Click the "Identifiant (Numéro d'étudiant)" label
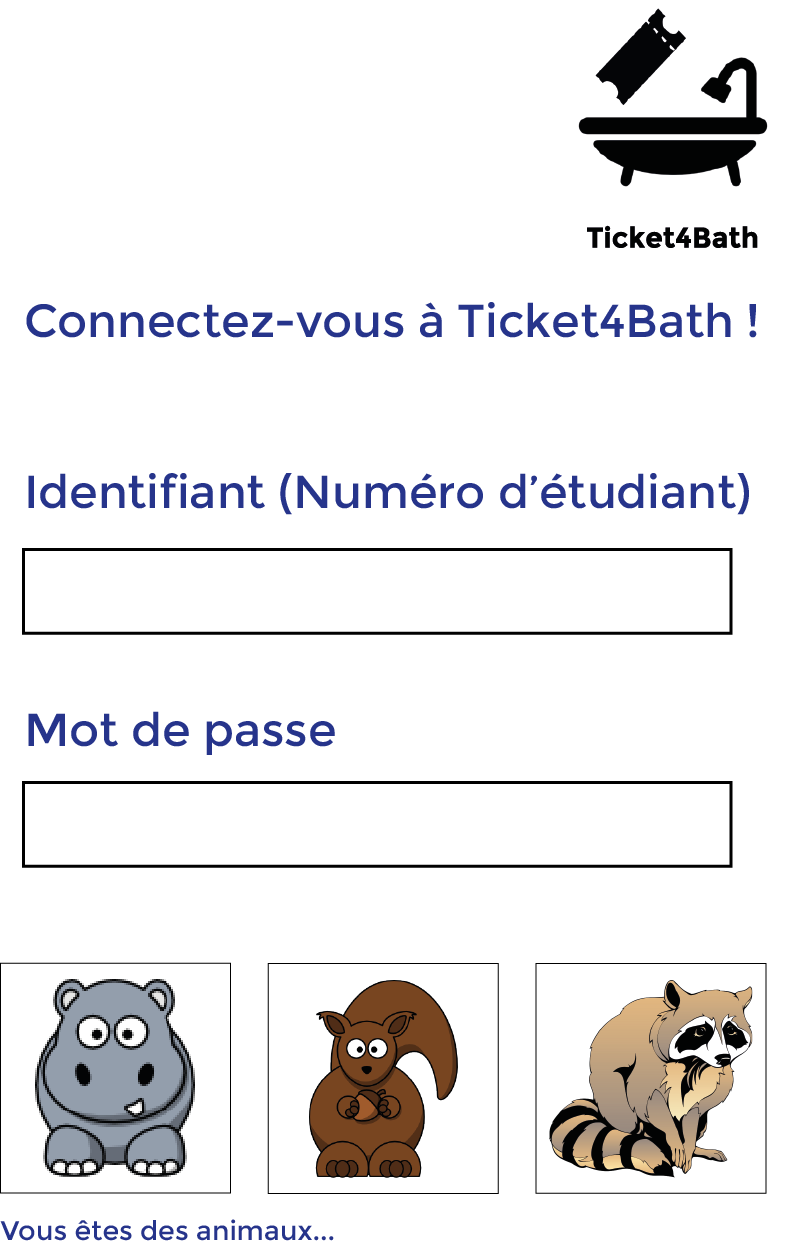Viewport: 802px width, 1247px height. [388, 492]
